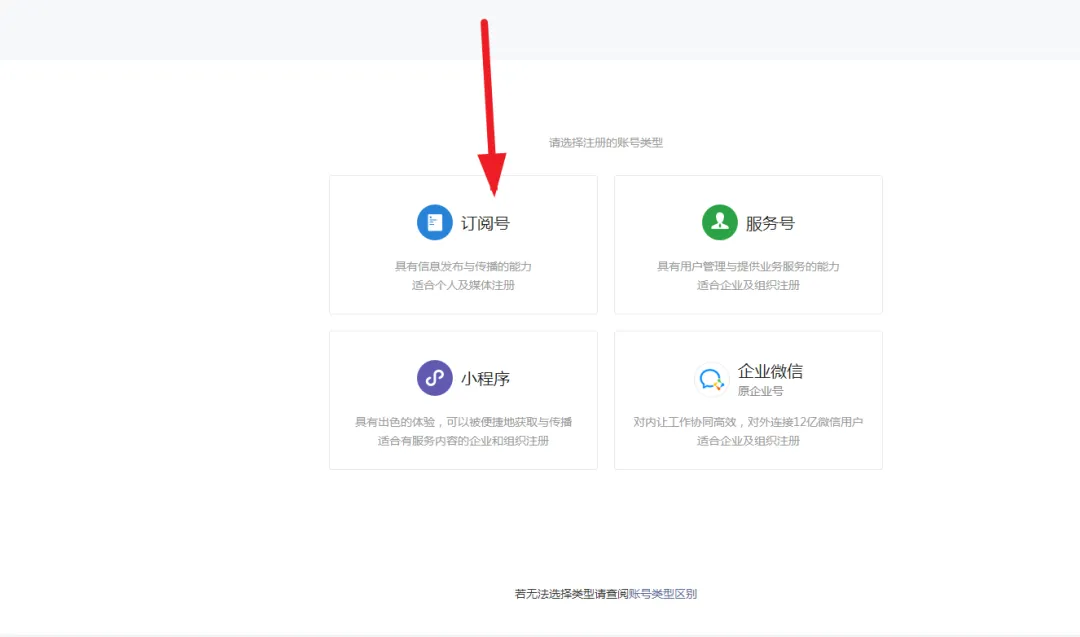Click text 具有出色的体验，可以被便捷地获取与传播
The height and width of the screenshot is (637, 1080).
point(463,422)
